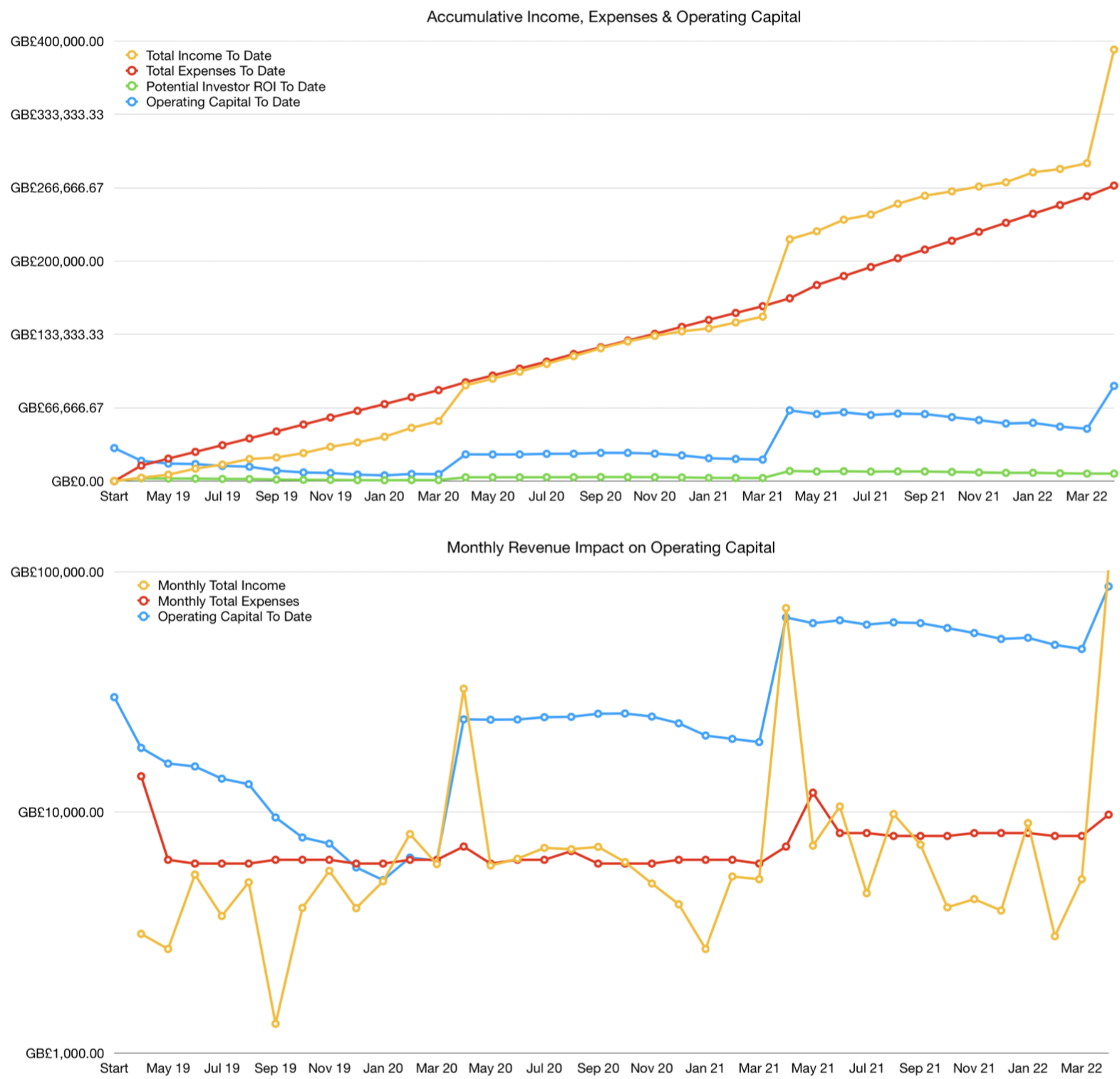
Task: Click the lowest Monthly Total Income point near Sep 19
Action: tap(276, 1023)
